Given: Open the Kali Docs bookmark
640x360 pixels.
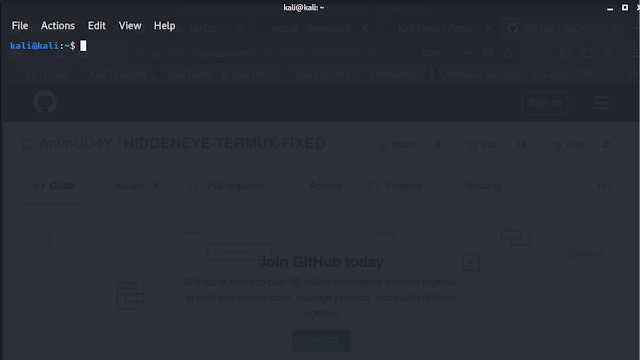Looking at the screenshot, I should click(x=247, y=75).
